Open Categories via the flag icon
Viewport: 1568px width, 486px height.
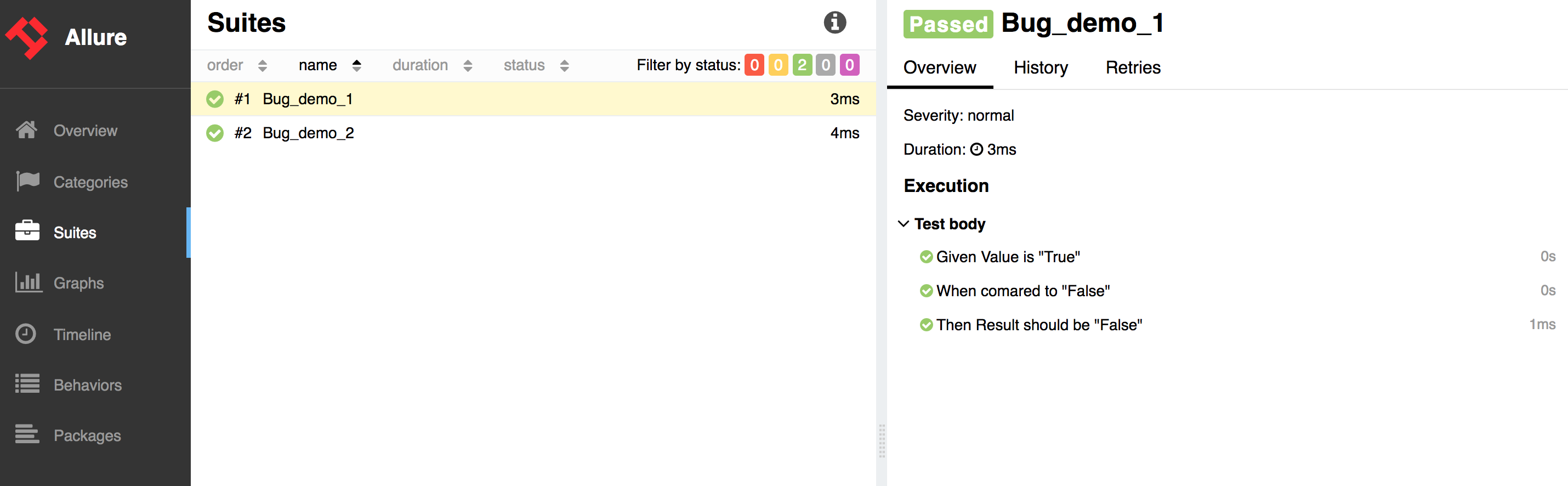[28, 182]
